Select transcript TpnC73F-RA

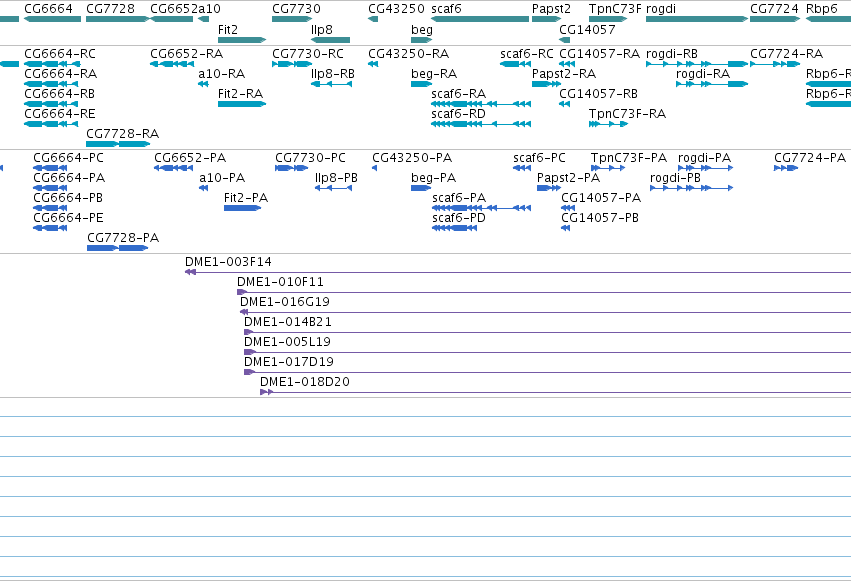(x=608, y=124)
